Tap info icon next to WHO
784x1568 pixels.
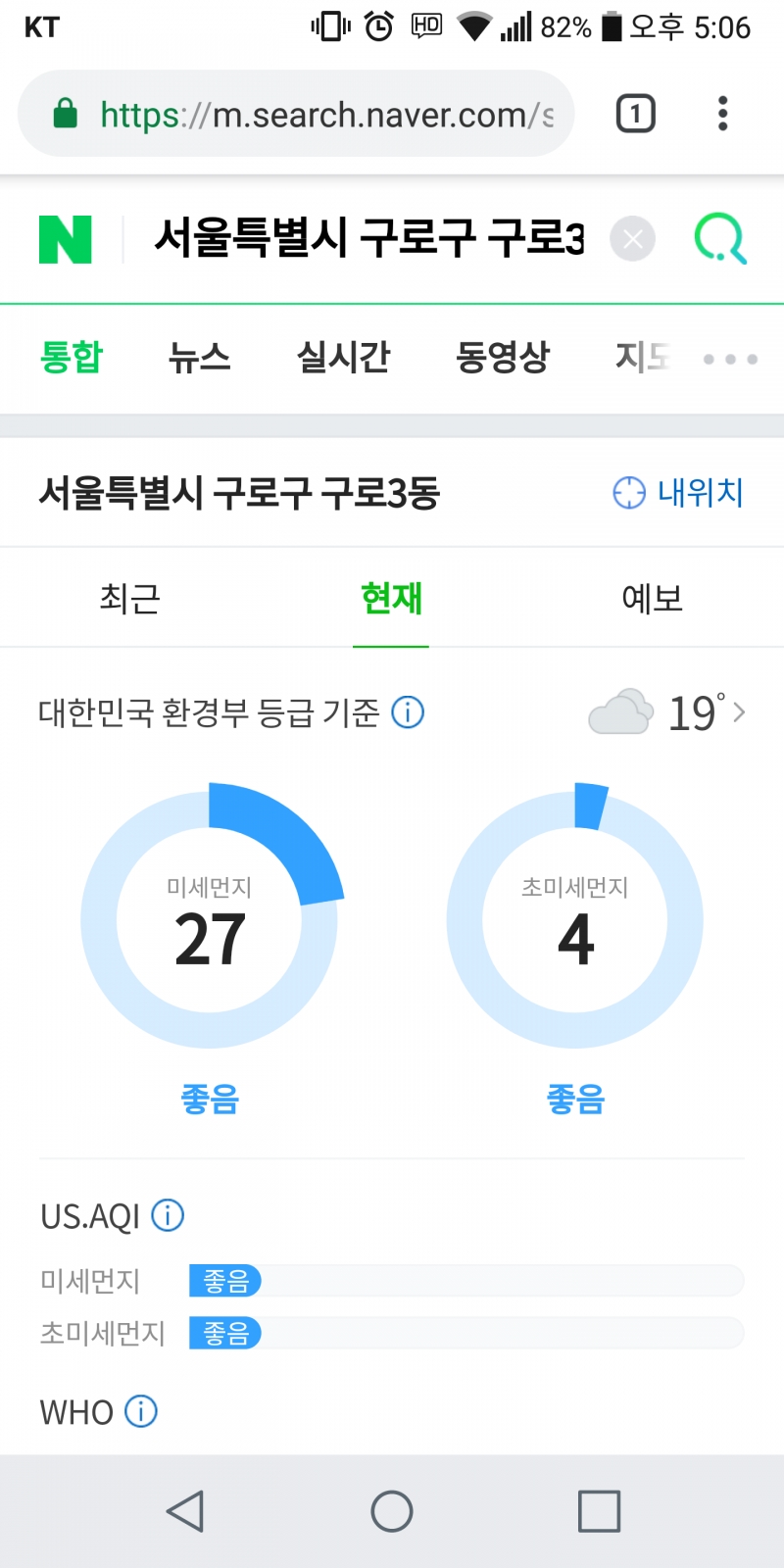(x=141, y=1411)
